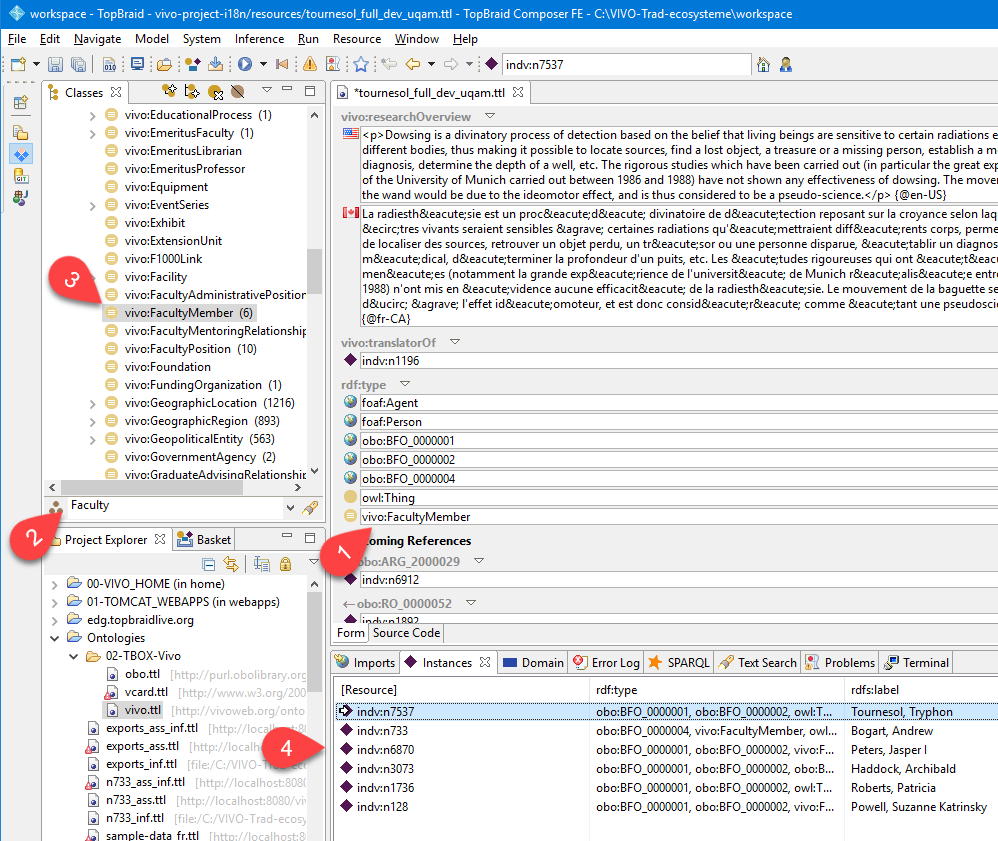Open the Run toolbar button dropdown arrow
The height and width of the screenshot is (841, 998).
click(x=263, y=64)
